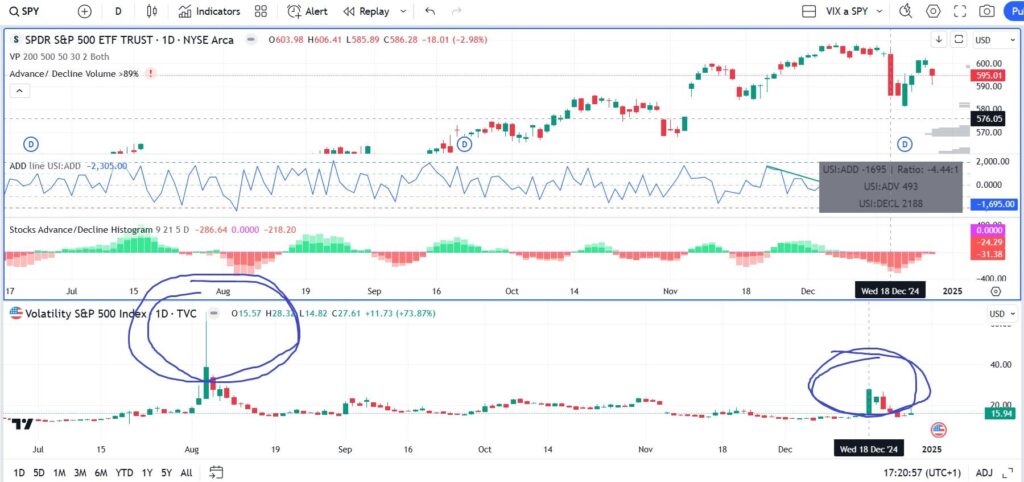Image resolution: width=1024 pixels, height=482 pixels.
Task: Select the 6M date range
Action: click(x=101, y=472)
